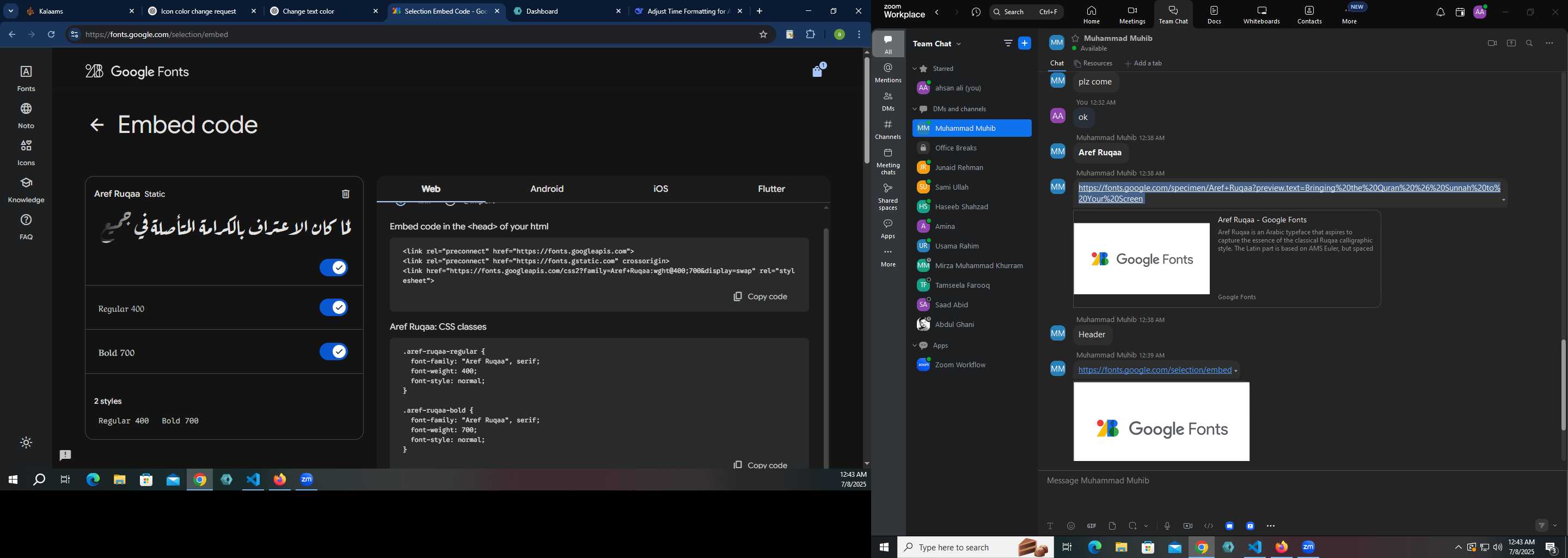
Task: Click Add a tab in Zoom chat
Action: tap(1143, 63)
